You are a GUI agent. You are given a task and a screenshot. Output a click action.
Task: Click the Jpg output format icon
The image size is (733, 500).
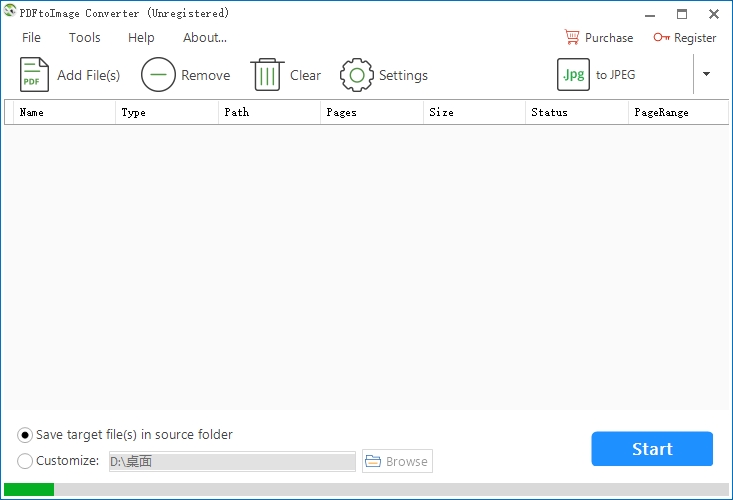point(573,74)
